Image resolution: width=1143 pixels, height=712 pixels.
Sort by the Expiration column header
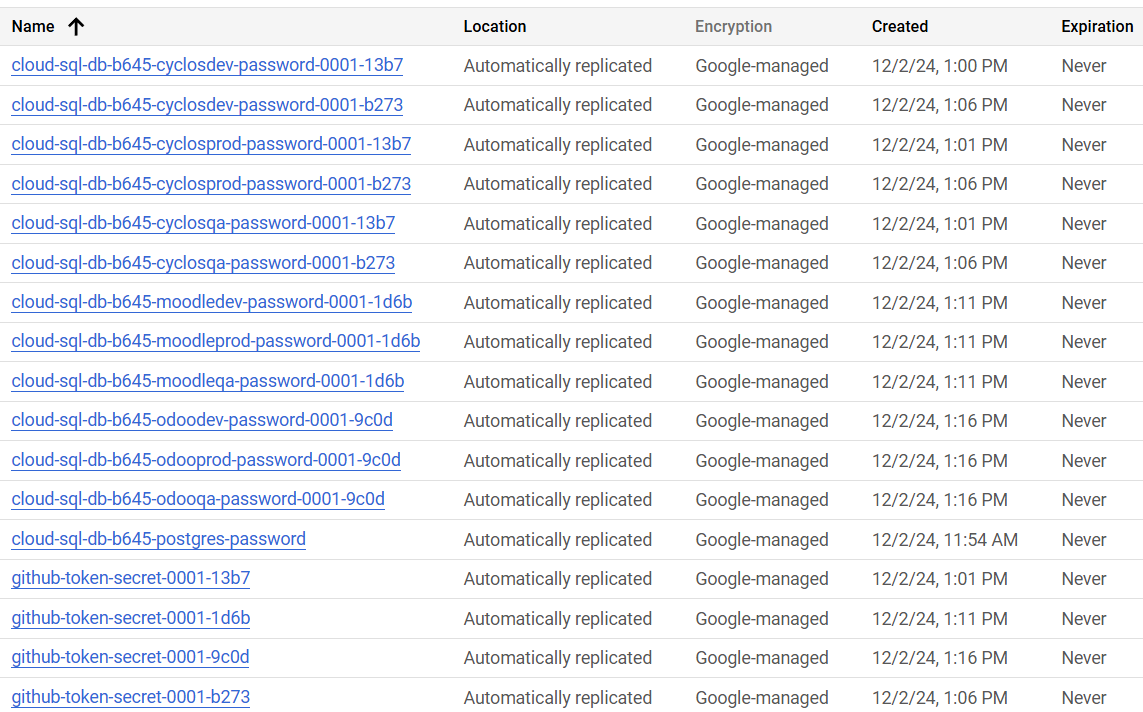pyautogui.click(x=1097, y=27)
